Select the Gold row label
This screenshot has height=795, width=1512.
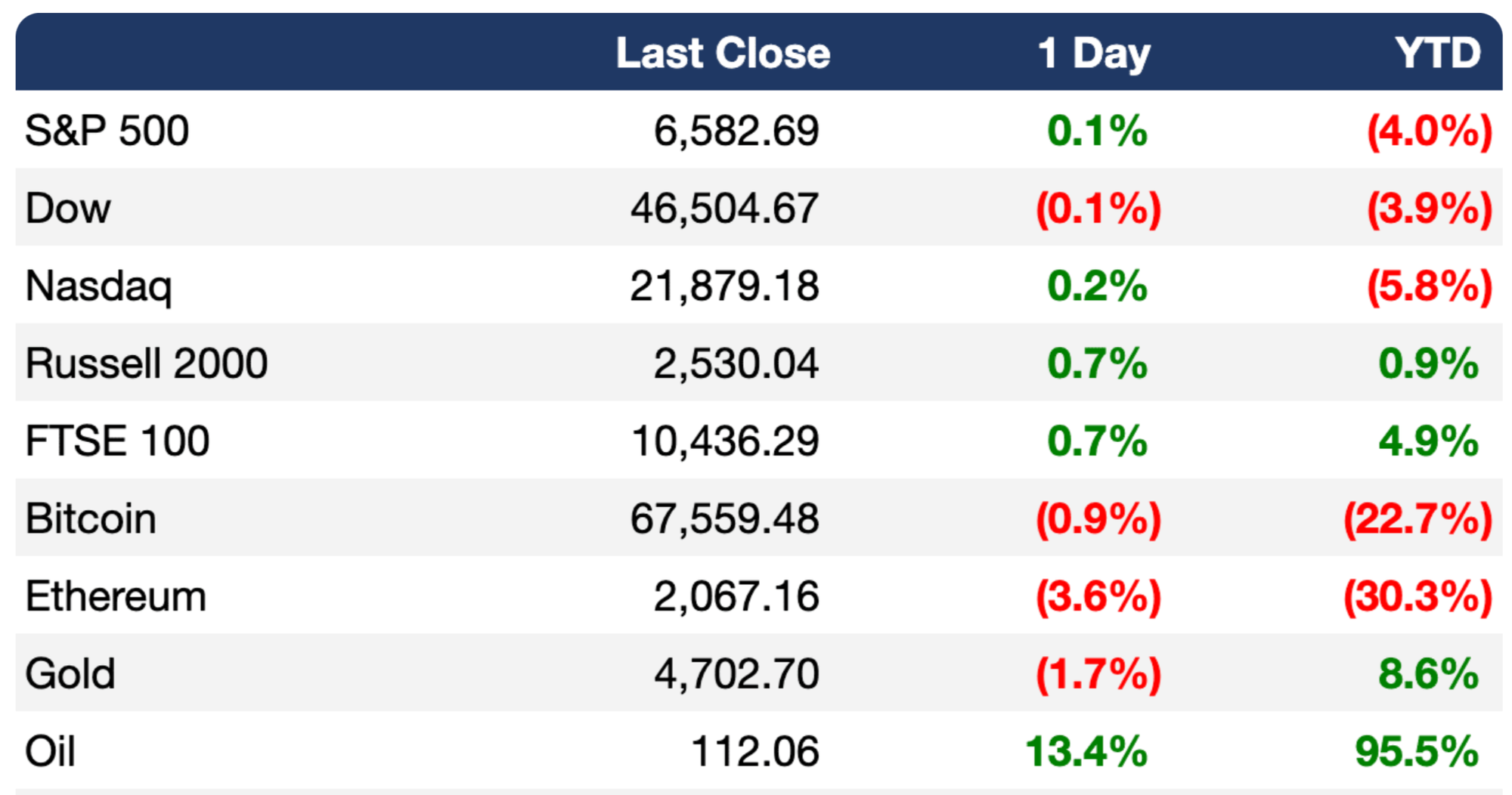(70, 674)
